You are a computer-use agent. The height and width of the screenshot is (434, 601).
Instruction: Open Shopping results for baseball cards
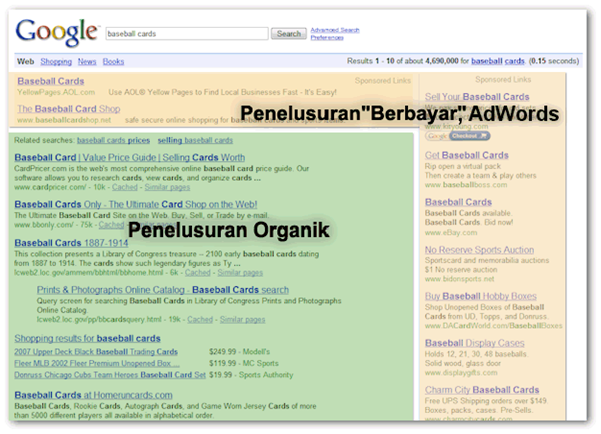click(x=87, y=339)
